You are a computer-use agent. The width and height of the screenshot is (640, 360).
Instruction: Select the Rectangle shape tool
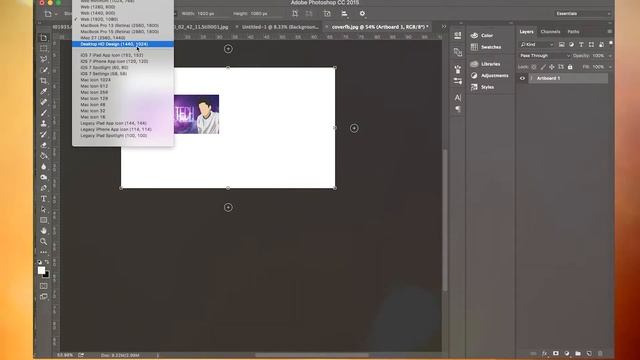click(x=44, y=220)
